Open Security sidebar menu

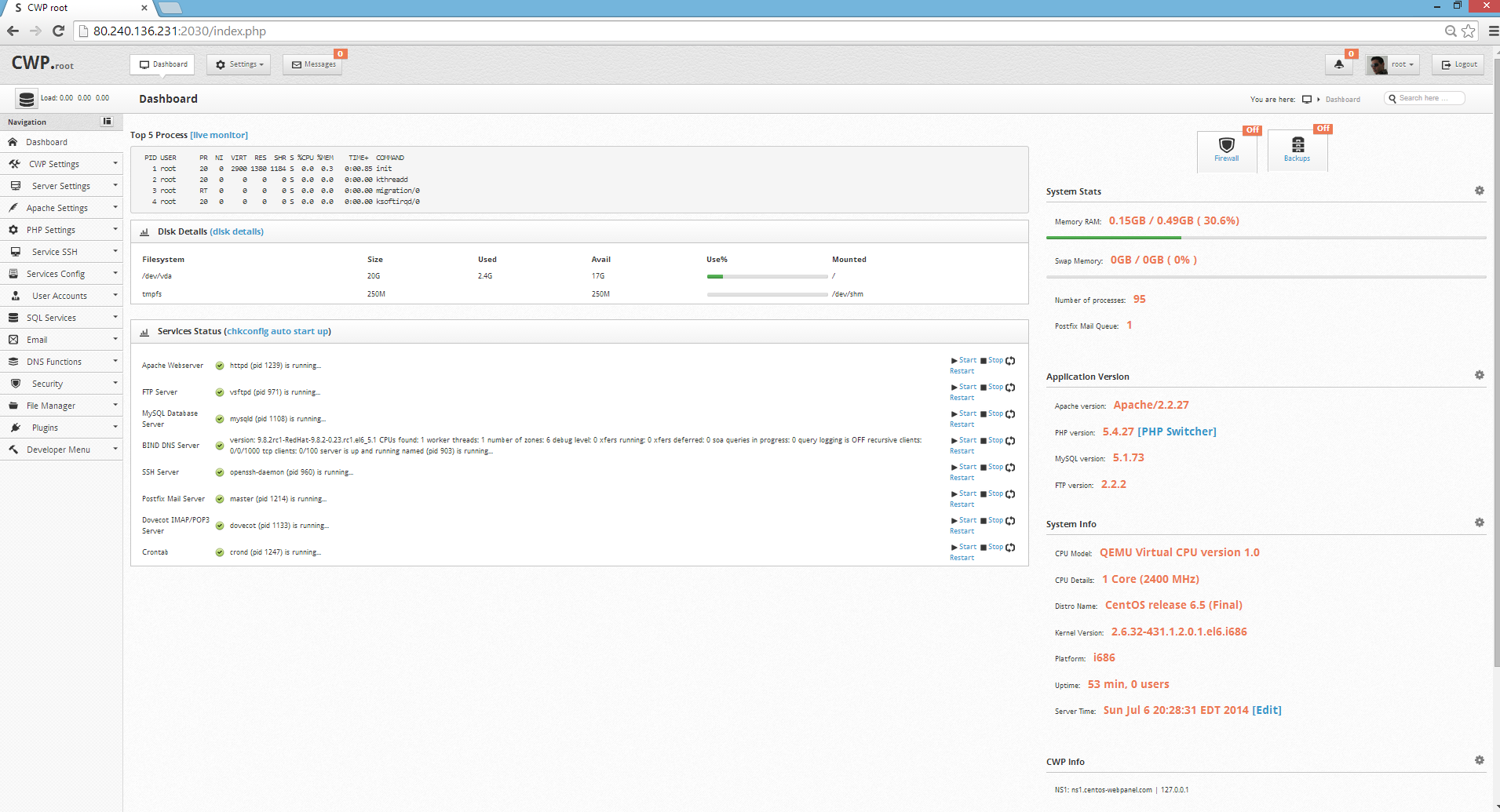61,384
